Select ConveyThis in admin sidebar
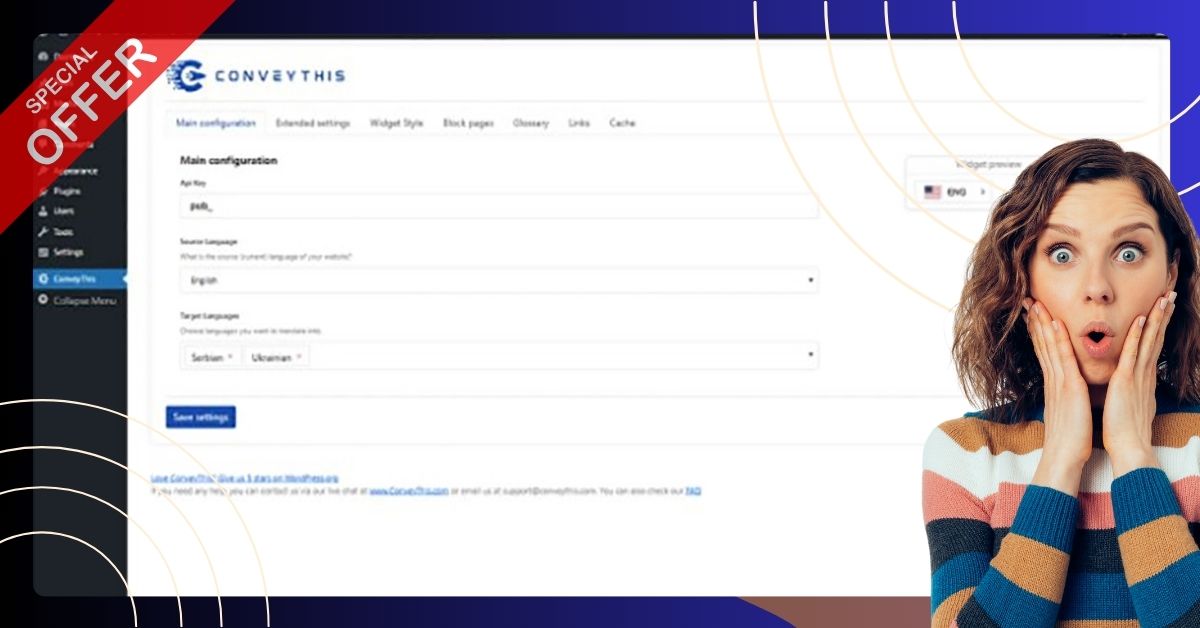The width and height of the screenshot is (1200, 628). click(79, 278)
